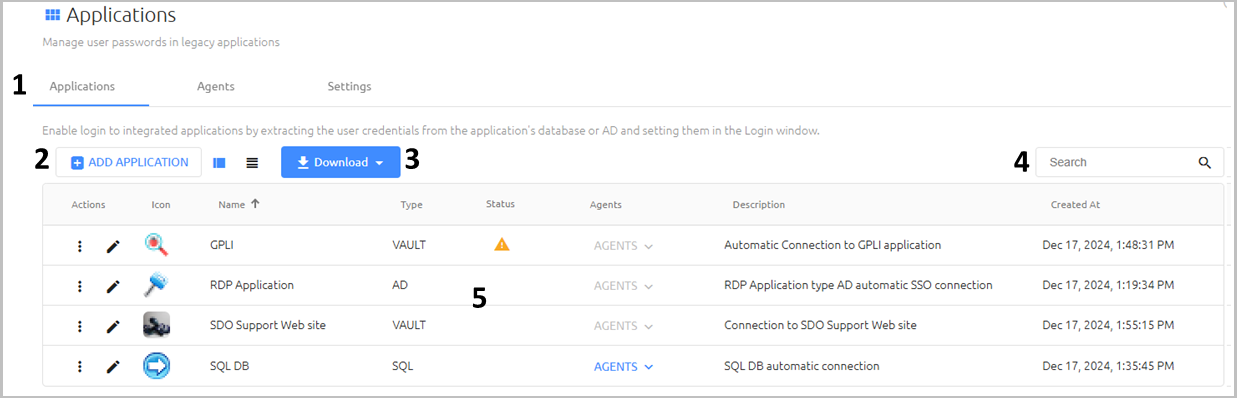Click the Type column header

point(412,205)
